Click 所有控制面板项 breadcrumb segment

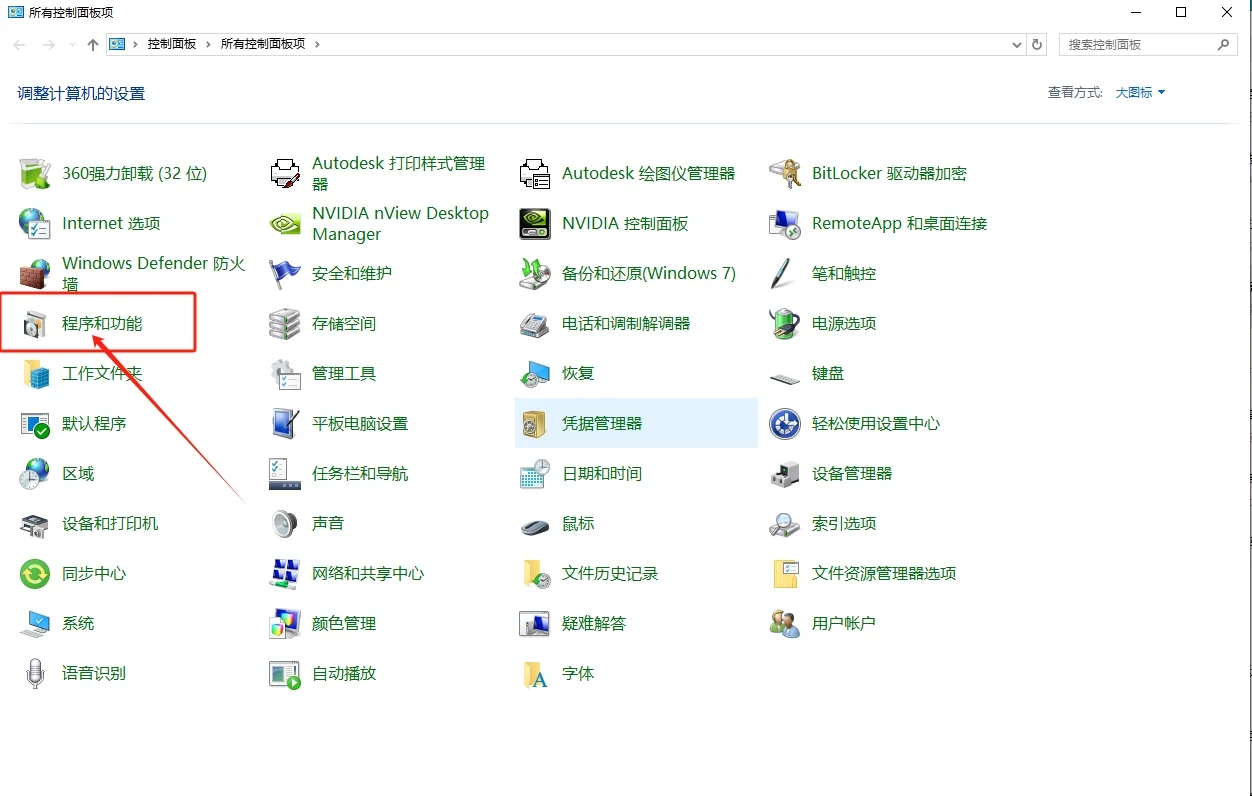(263, 44)
